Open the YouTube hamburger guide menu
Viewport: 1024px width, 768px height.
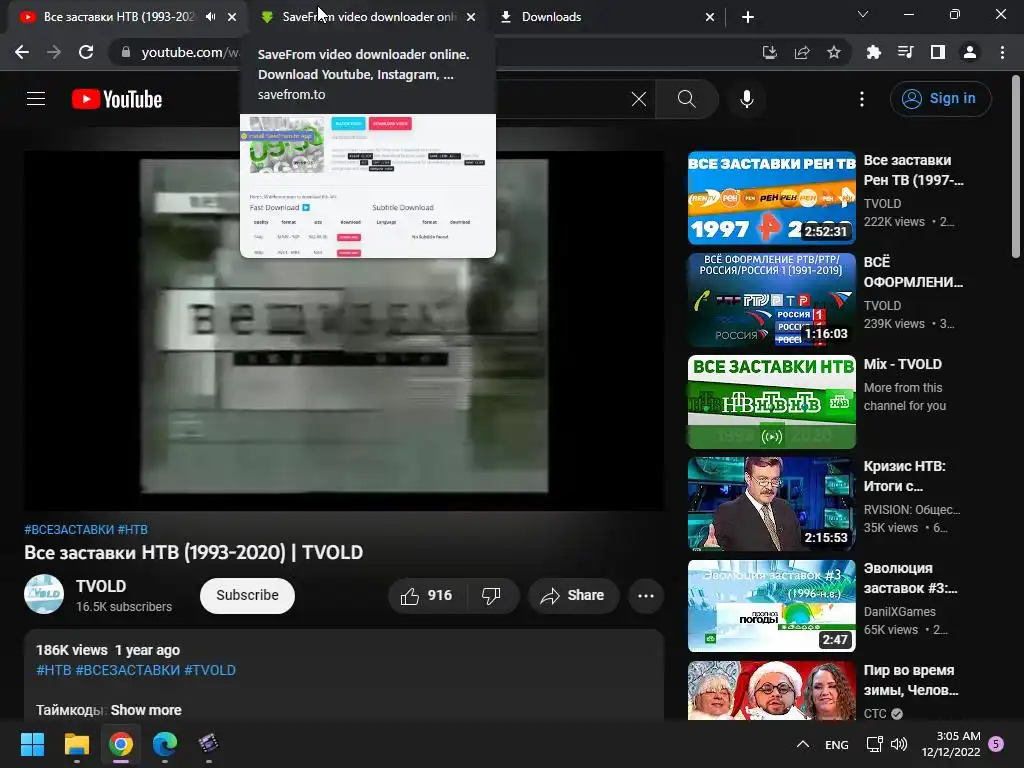(x=36, y=99)
